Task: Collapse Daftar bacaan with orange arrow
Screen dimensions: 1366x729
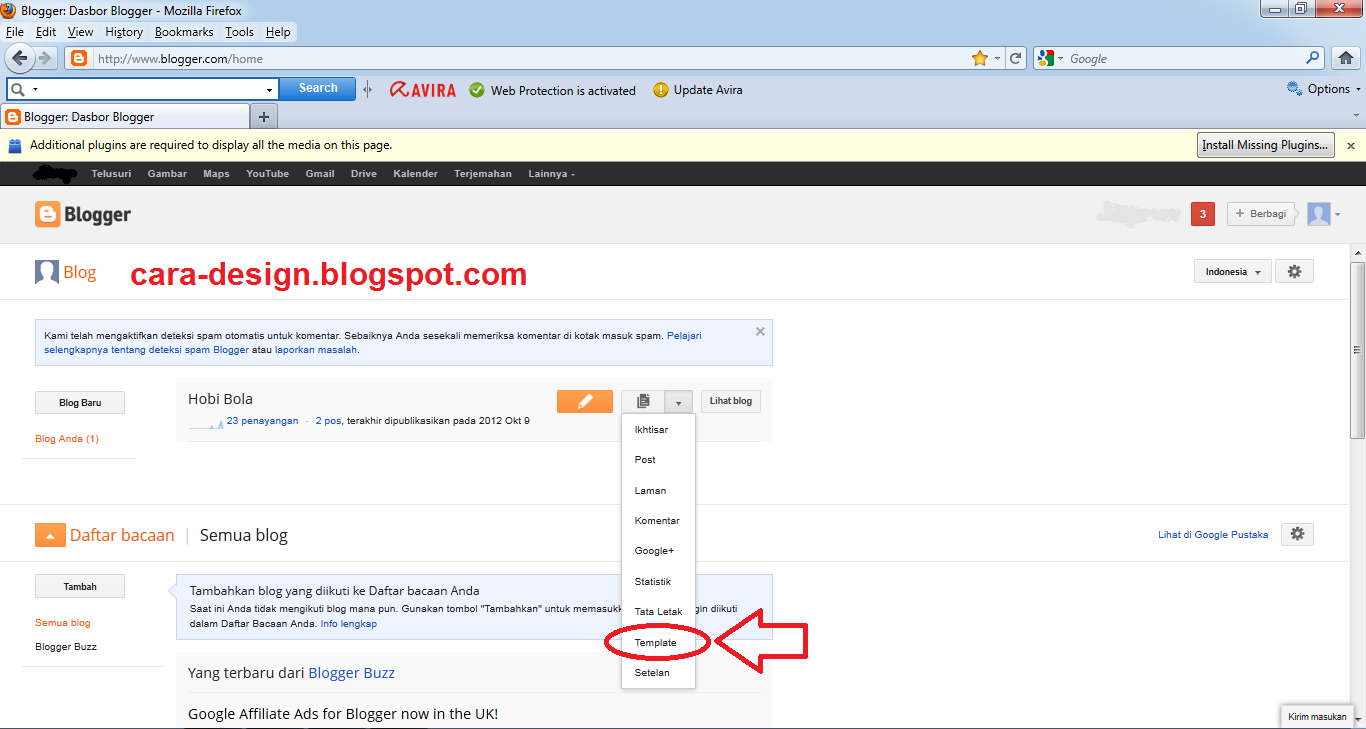Action: click(x=50, y=535)
